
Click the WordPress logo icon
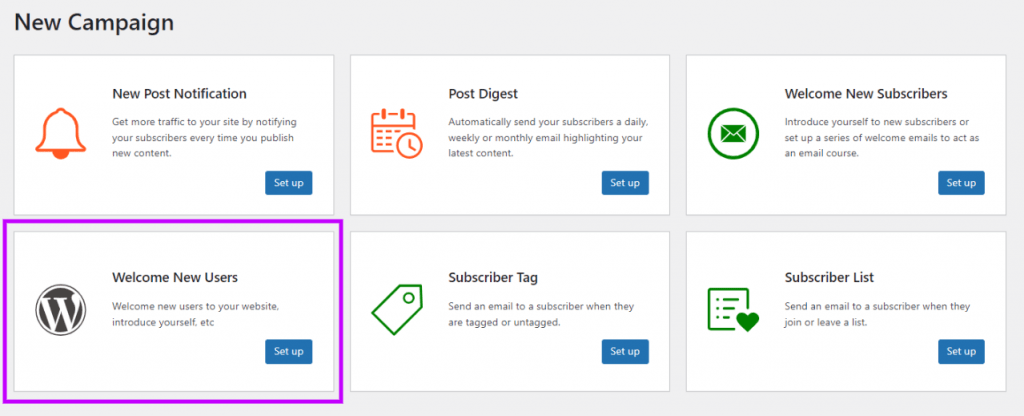(61, 310)
